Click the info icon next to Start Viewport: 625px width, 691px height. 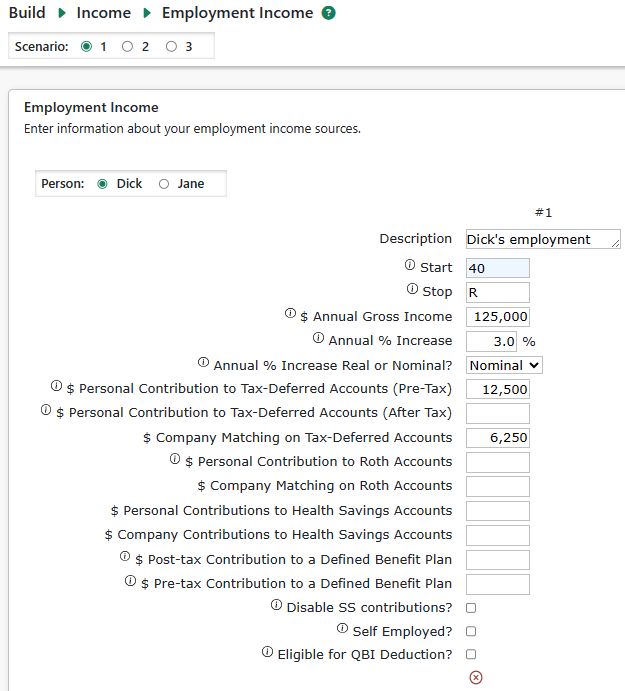[x=410, y=266]
